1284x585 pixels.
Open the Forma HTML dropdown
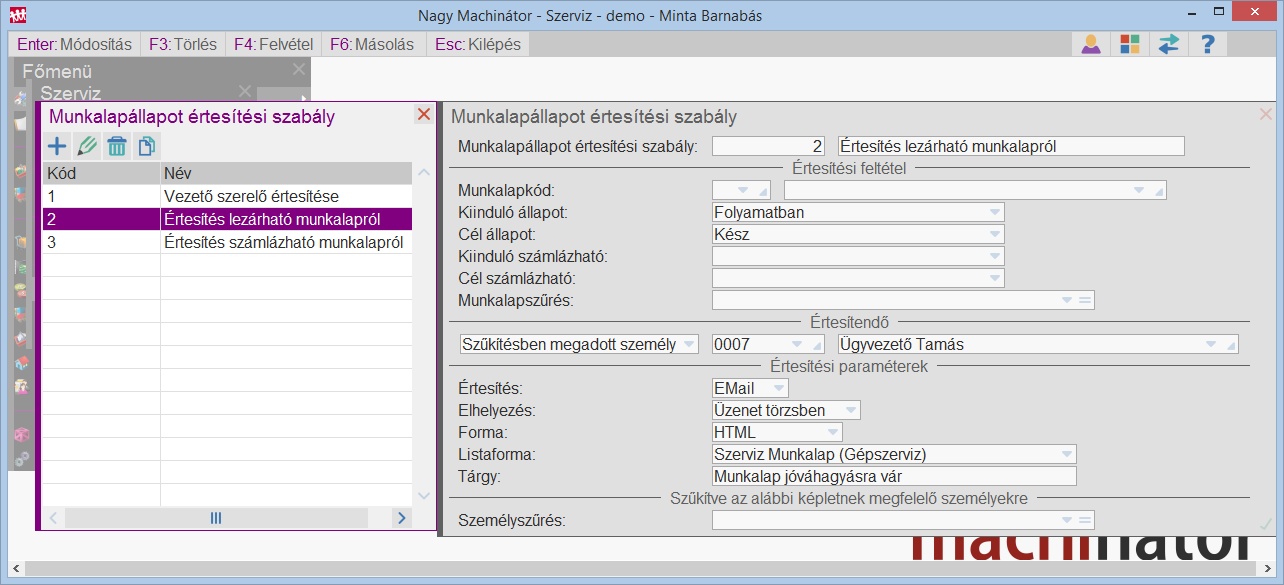point(832,433)
